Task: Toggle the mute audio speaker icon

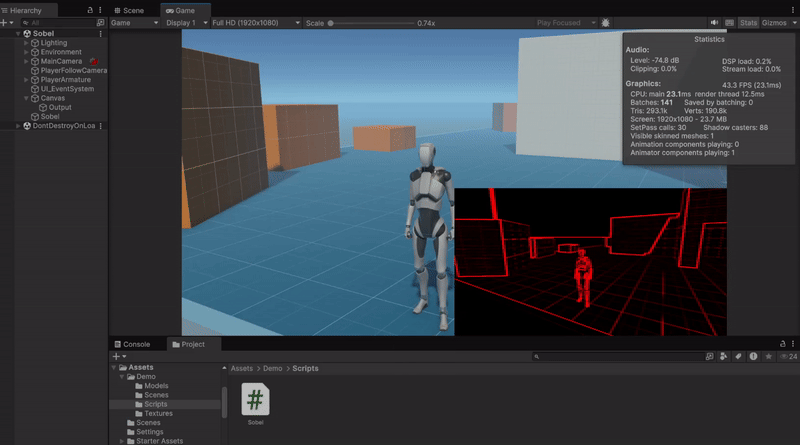Action: (x=714, y=23)
